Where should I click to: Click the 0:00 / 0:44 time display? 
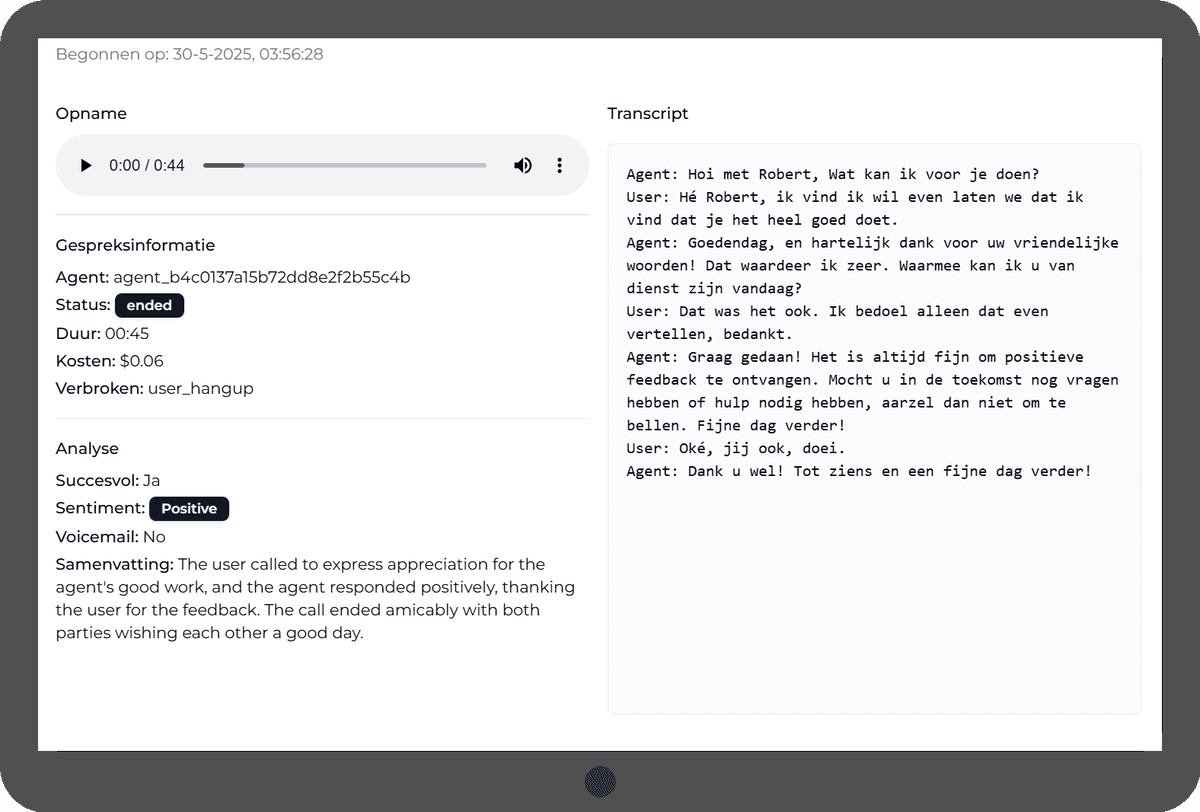tap(146, 165)
